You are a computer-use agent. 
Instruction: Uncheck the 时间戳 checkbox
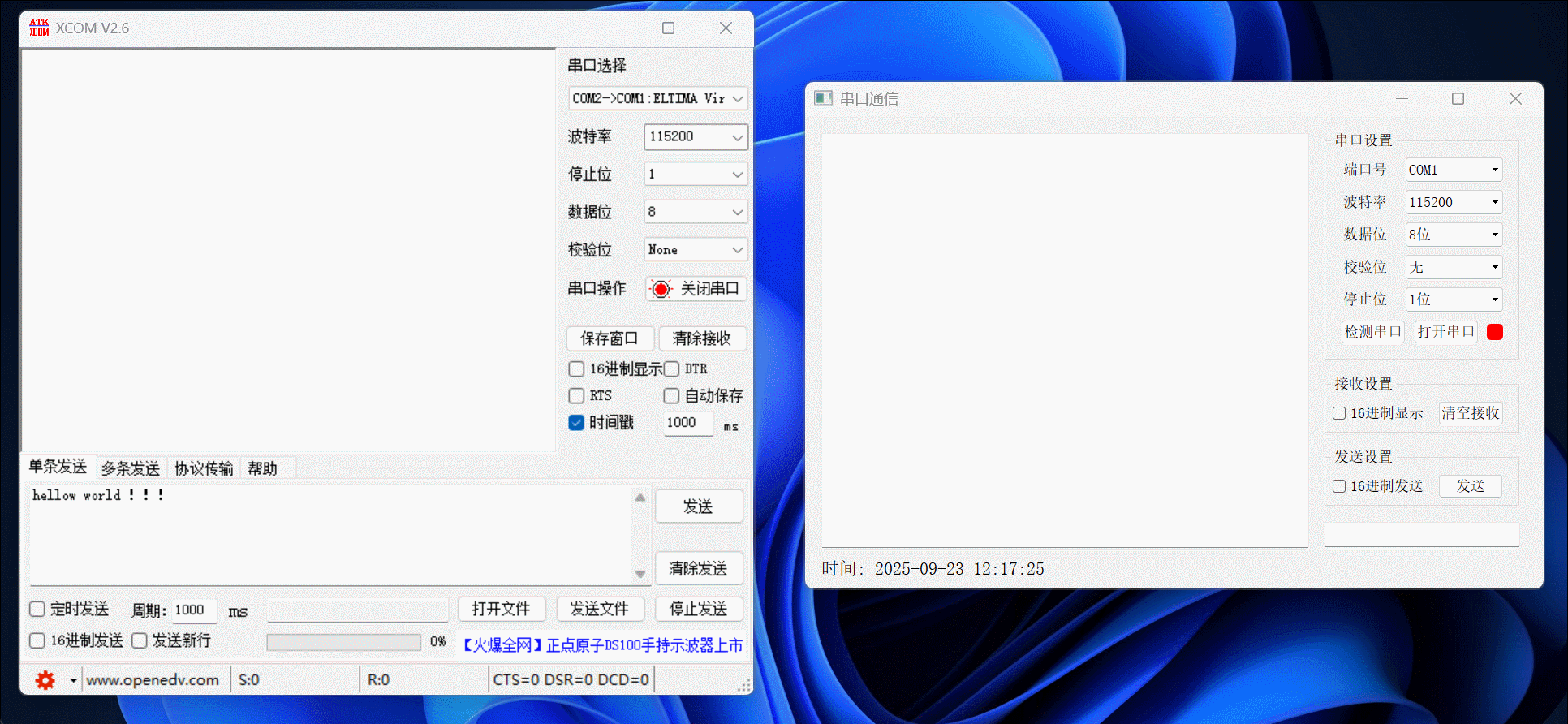[x=576, y=423]
